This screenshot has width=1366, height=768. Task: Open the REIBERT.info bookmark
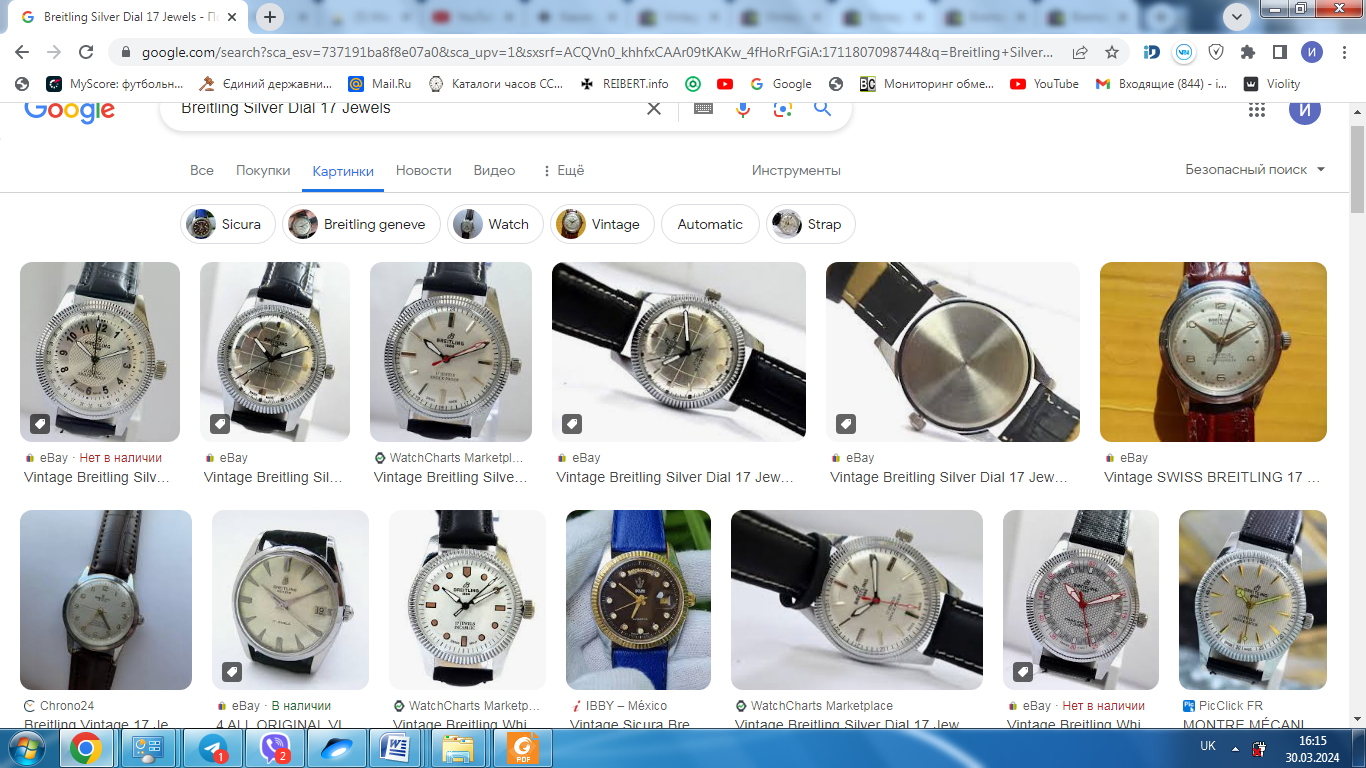pyautogui.click(x=624, y=84)
